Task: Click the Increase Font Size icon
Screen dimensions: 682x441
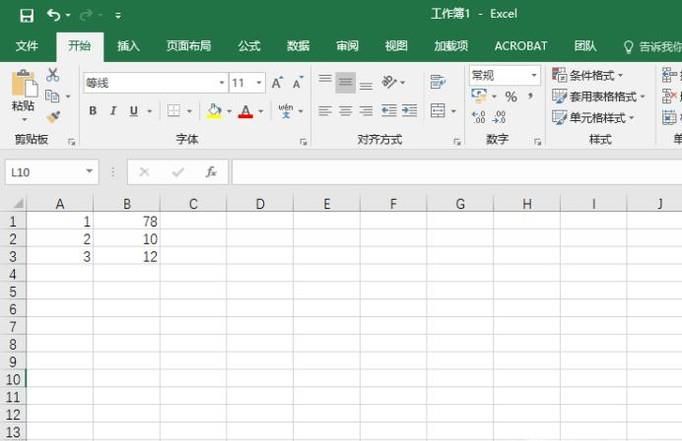Action: pyautogui.click(x=278, y=83)
